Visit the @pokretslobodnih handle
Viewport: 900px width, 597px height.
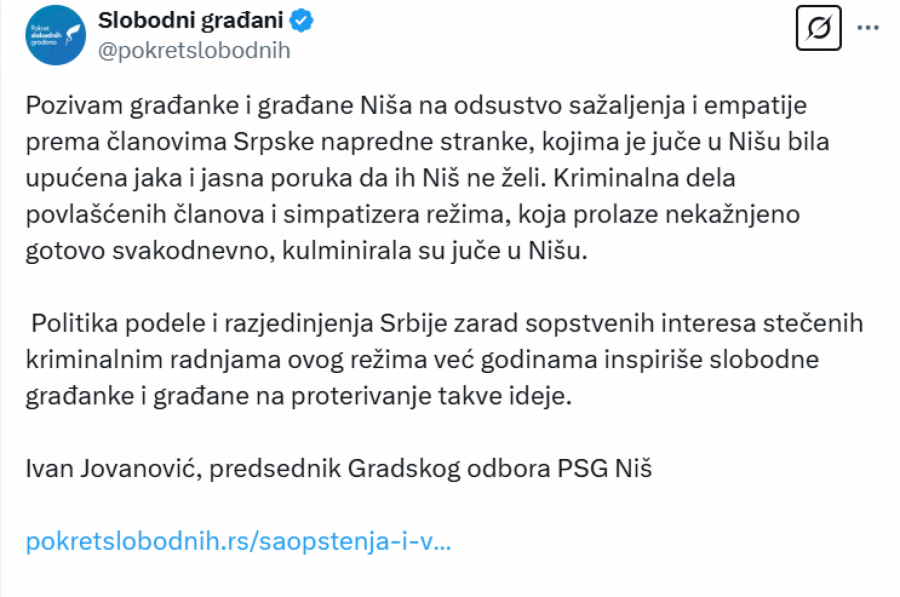194,51
